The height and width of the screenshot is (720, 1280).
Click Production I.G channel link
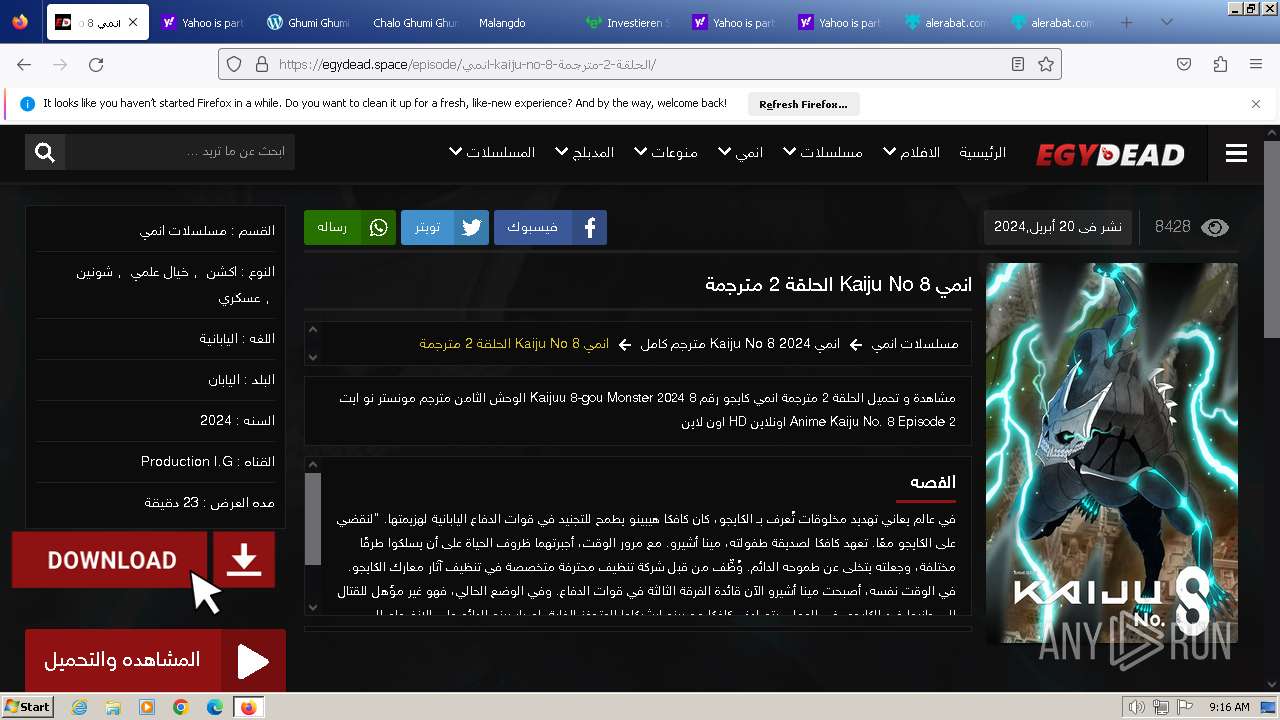pos(187,462)
